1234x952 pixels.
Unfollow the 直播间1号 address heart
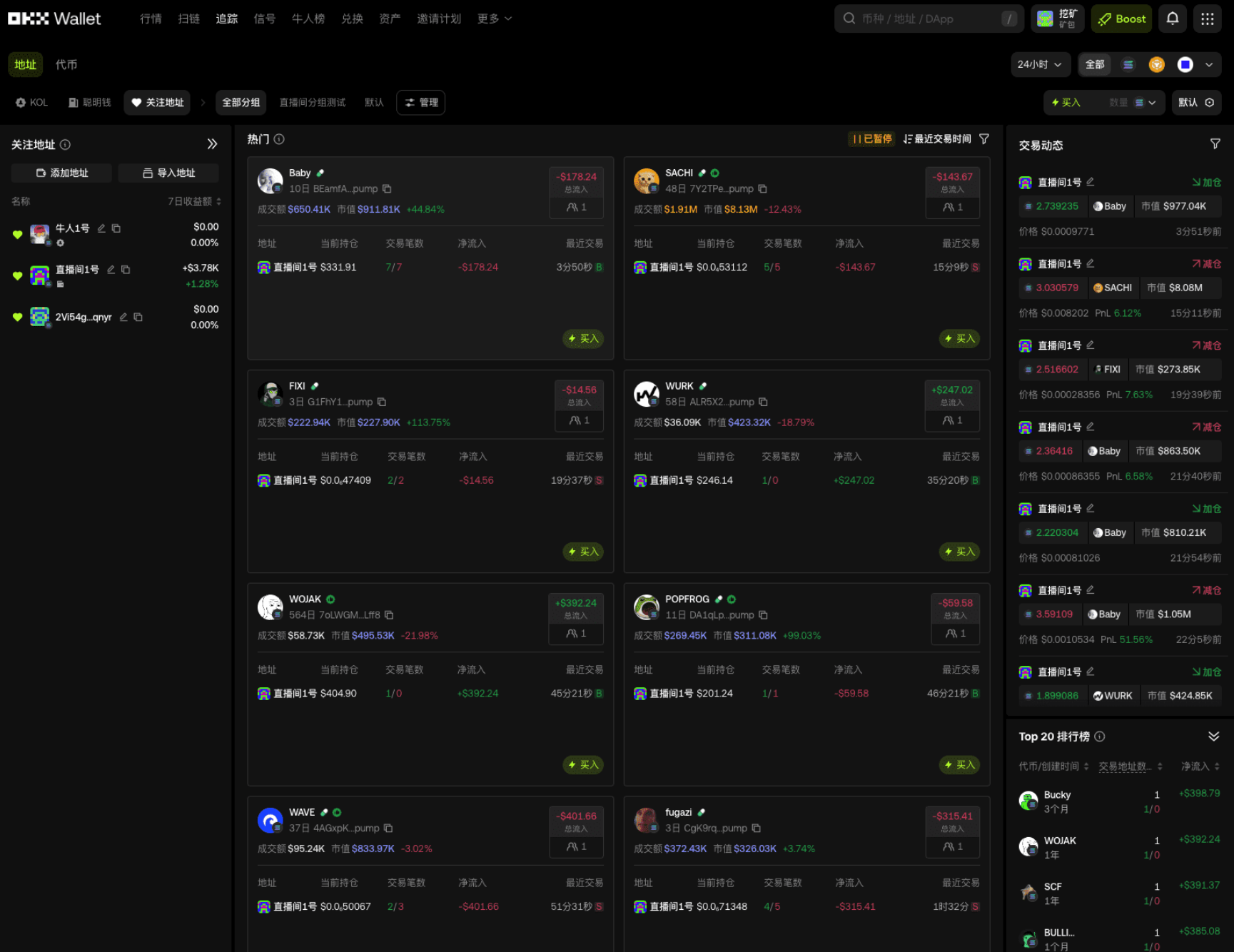[x=18, y=275]
